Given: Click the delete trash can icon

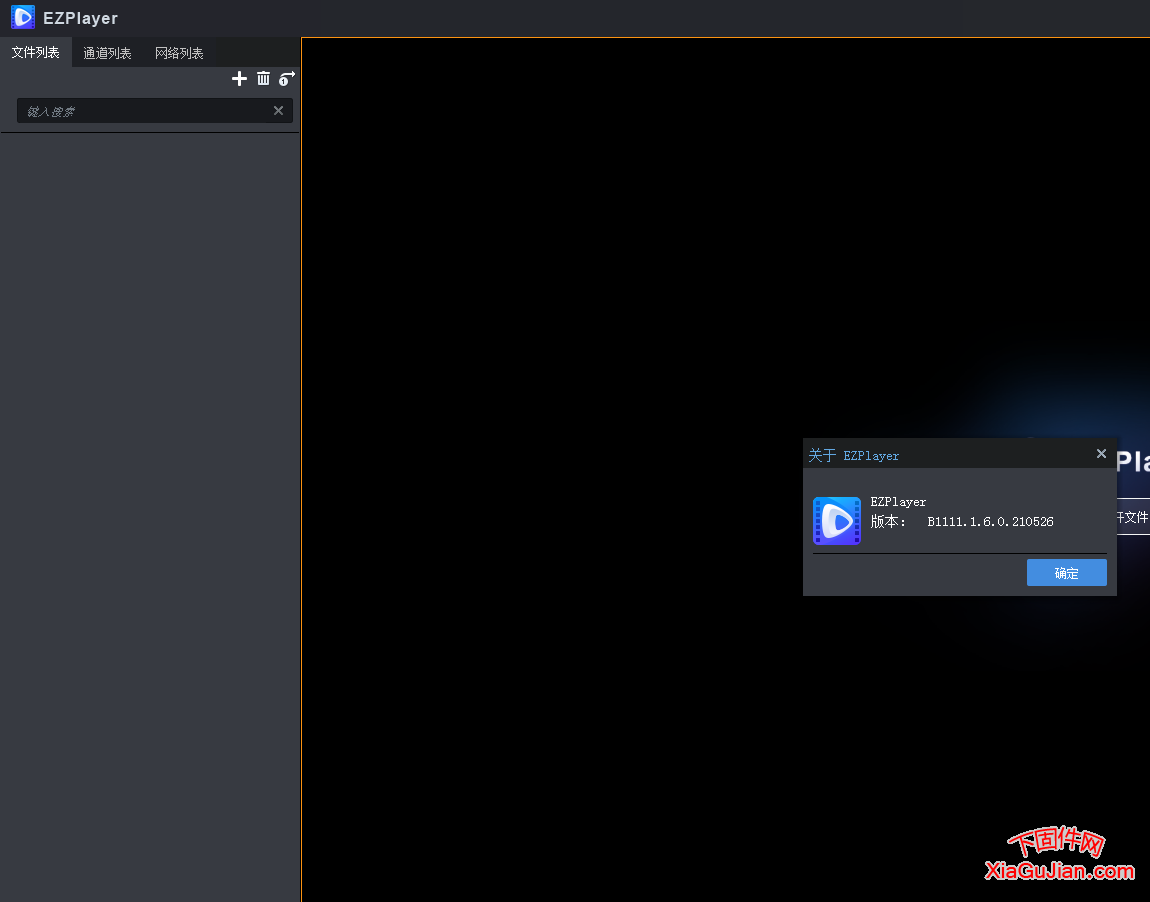Looking at the screenshot, I should (x=263, y=78).
